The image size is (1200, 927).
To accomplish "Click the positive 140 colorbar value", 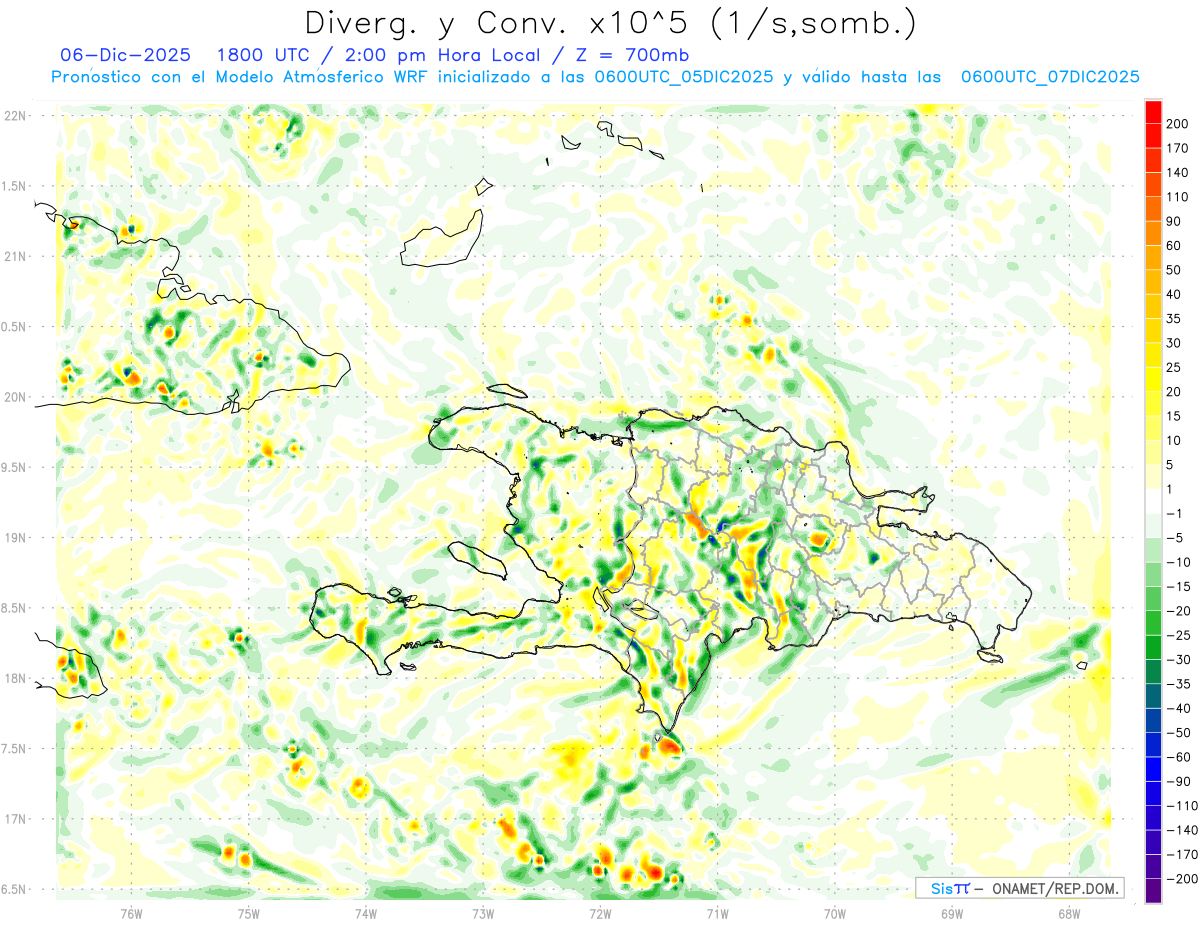I will point(1179,173).
